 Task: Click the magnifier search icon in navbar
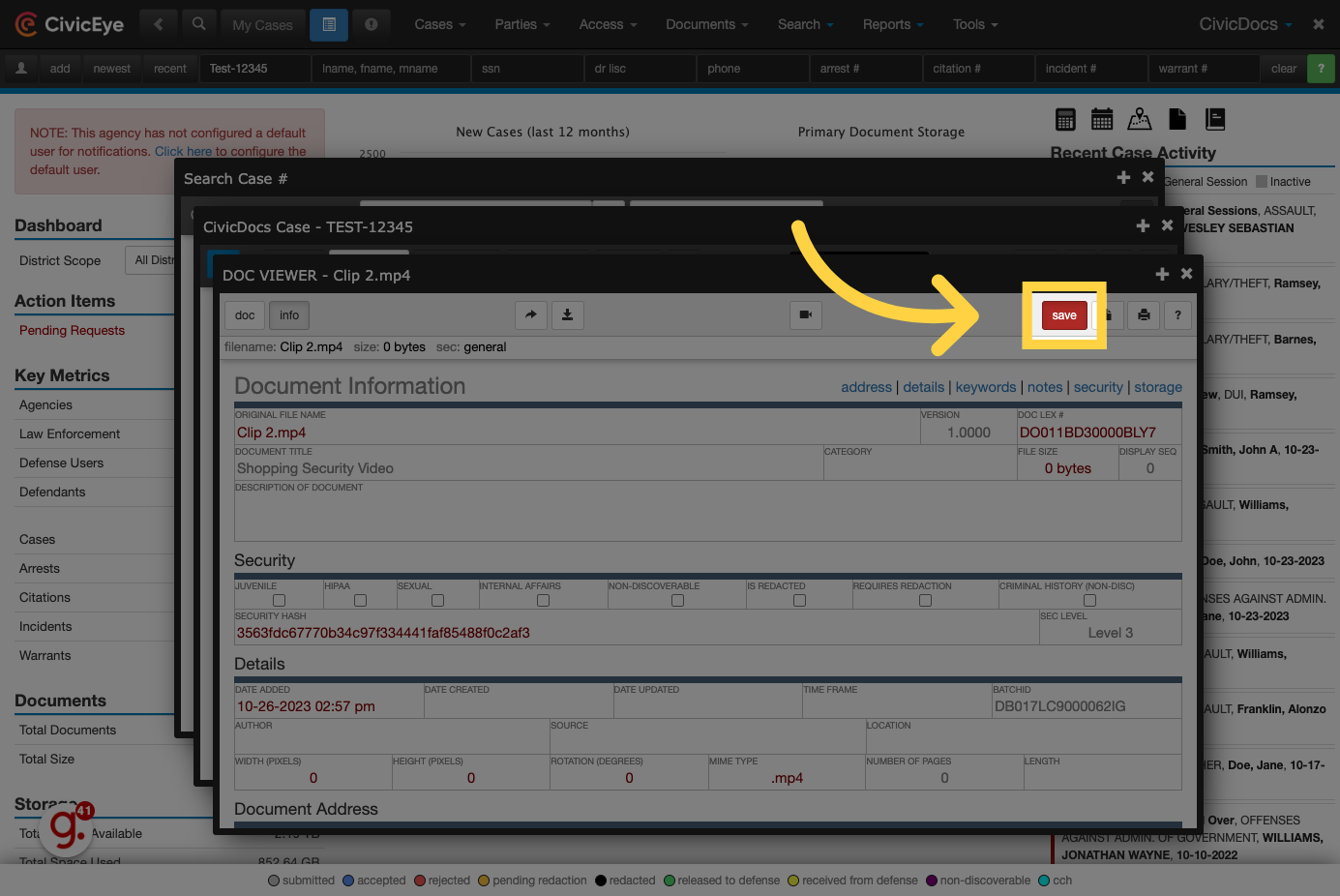[x=198, y=24]
